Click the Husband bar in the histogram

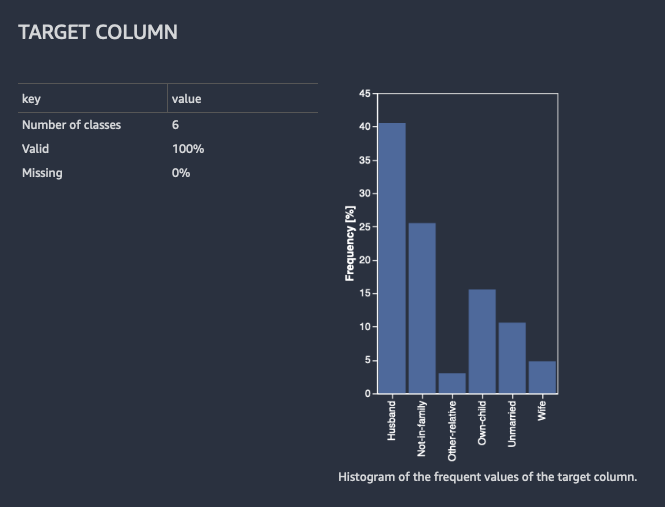pos(392,258)
